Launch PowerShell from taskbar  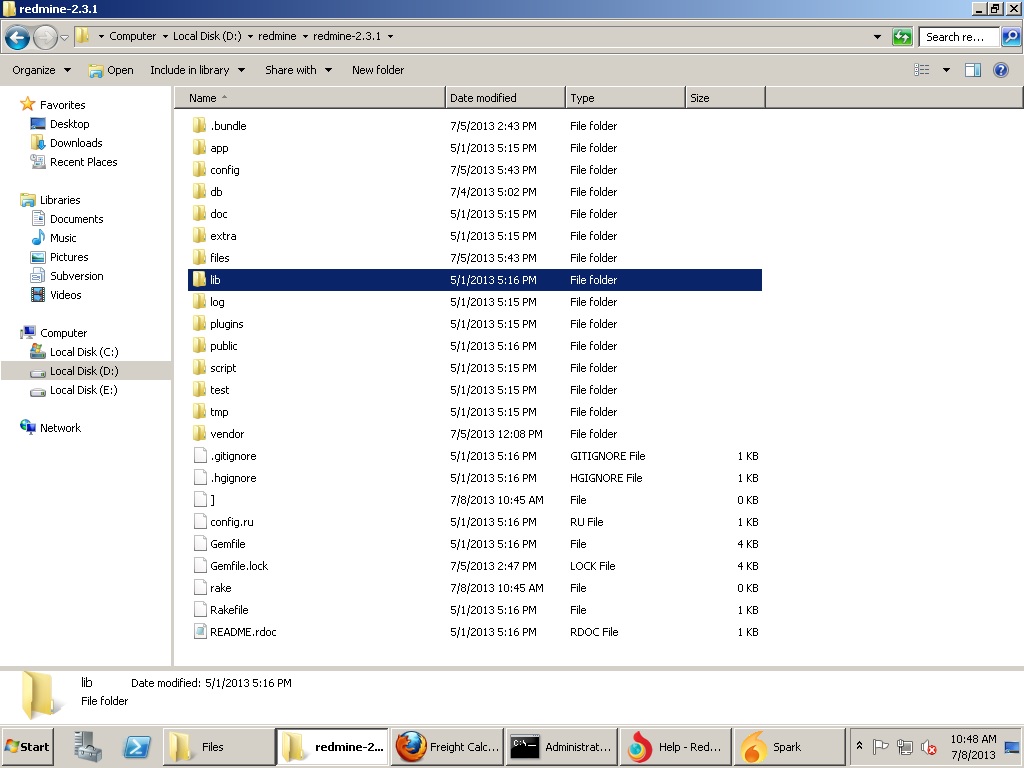[137, 746]
